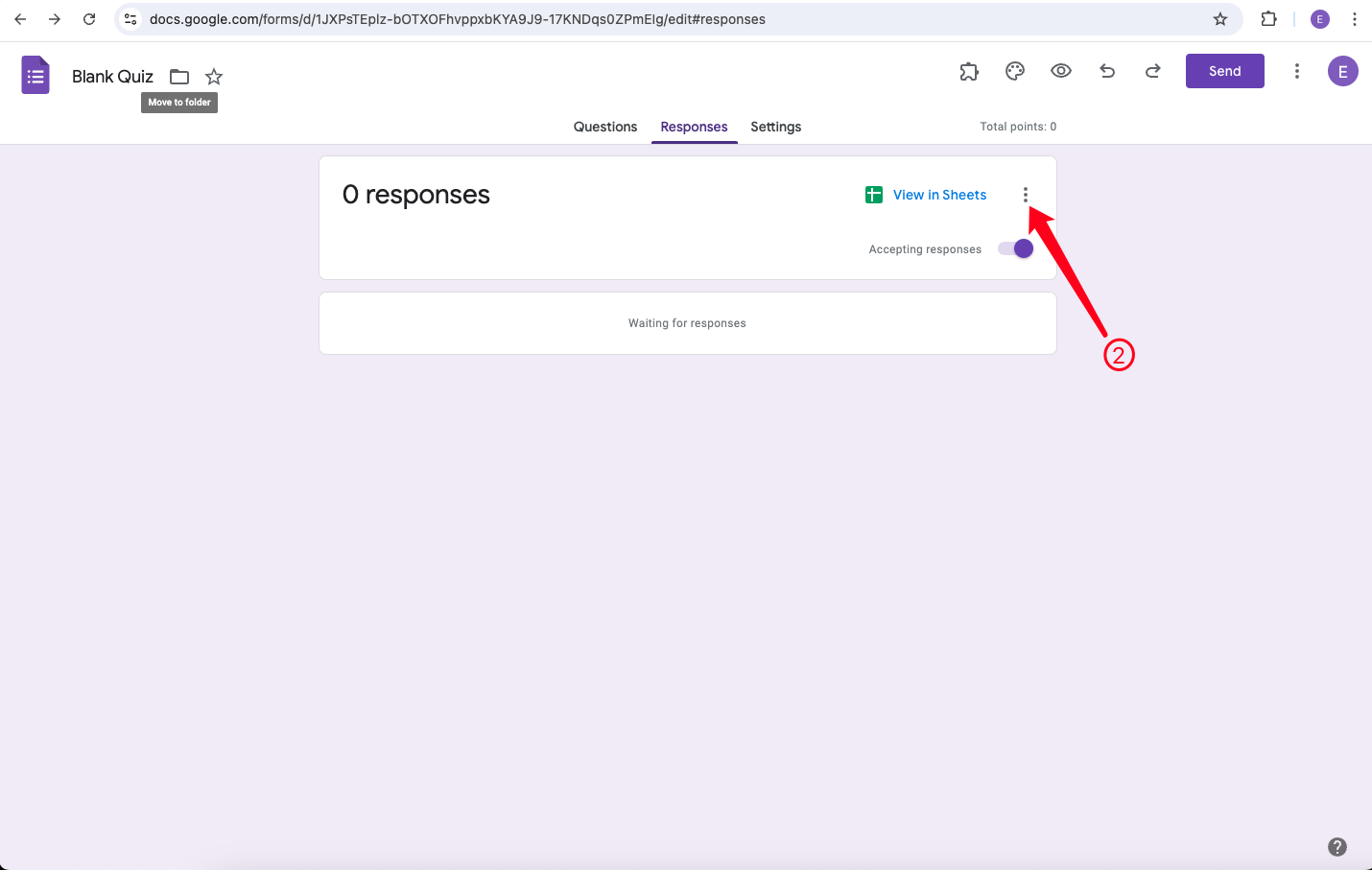Viewport: 1372px width, 870px height.
Task: Click the green Sheets icon next to View in Sheets
Action: [873, 194]
